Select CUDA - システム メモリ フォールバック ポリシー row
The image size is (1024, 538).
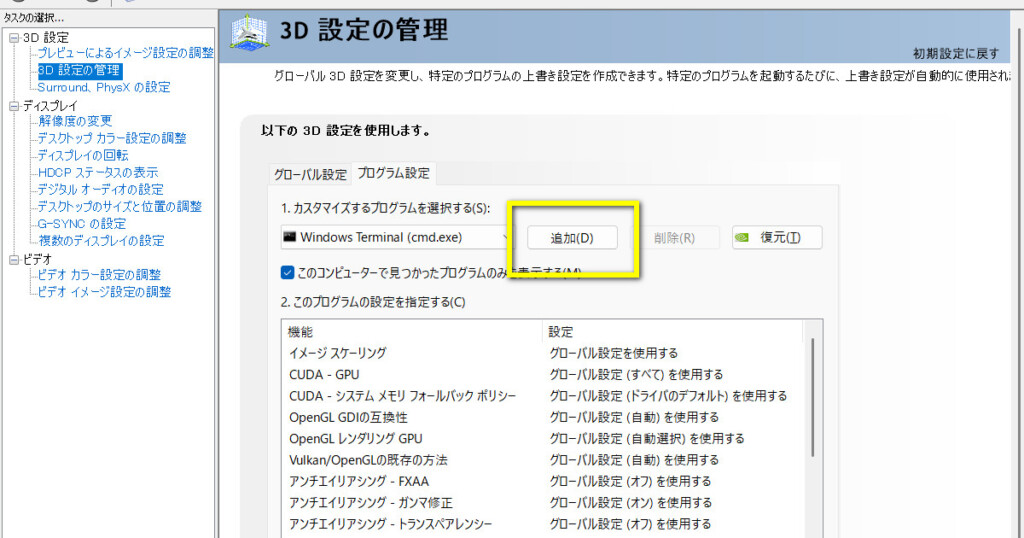tap(542, 396)
